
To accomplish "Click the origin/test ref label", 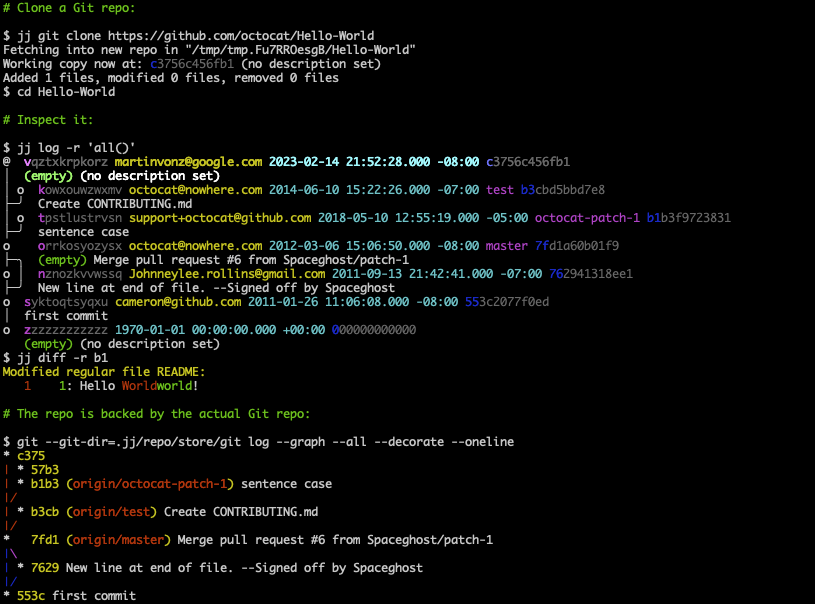I will point(111,513).
